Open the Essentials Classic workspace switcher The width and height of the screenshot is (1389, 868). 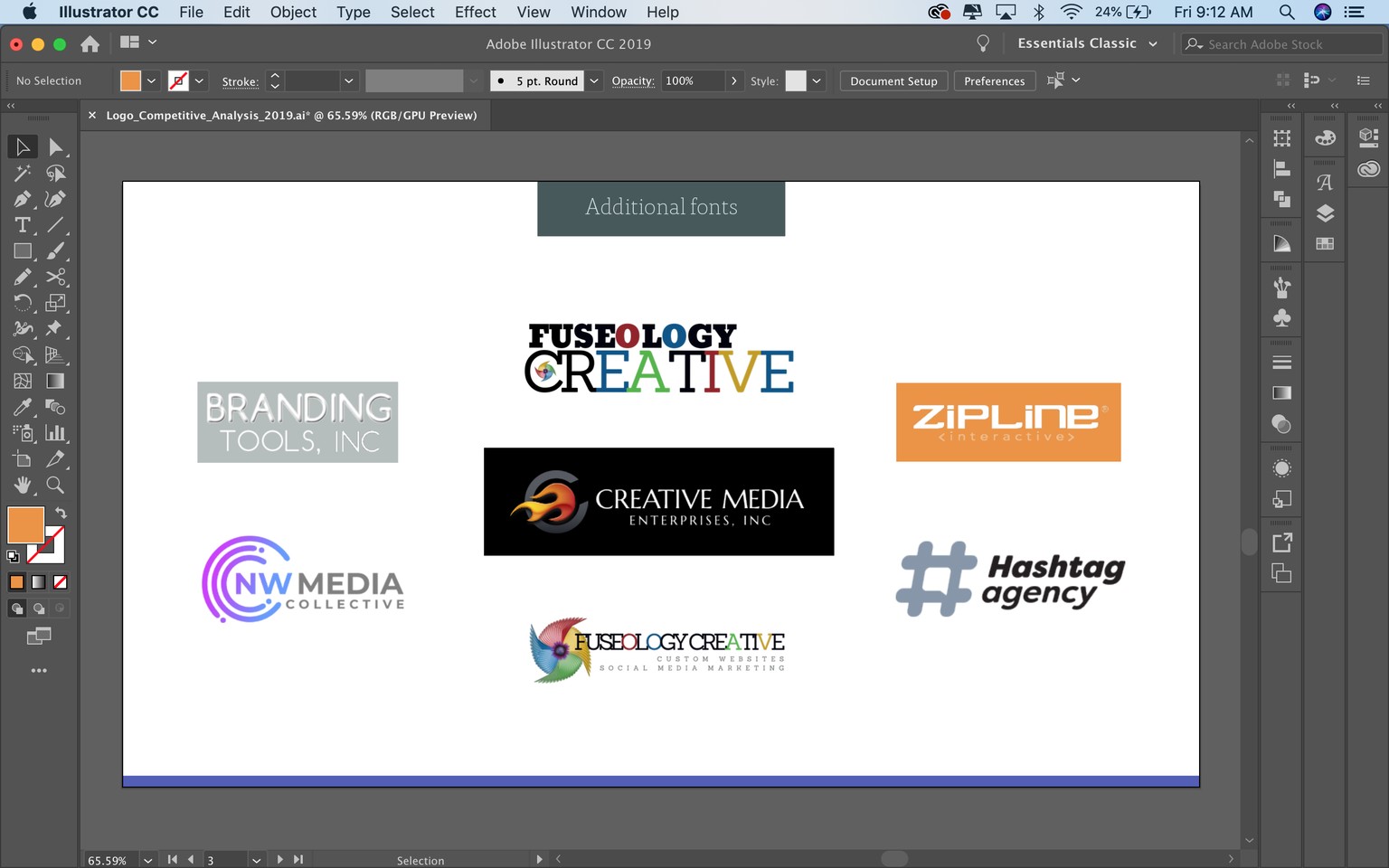[x=1087, y=43]
